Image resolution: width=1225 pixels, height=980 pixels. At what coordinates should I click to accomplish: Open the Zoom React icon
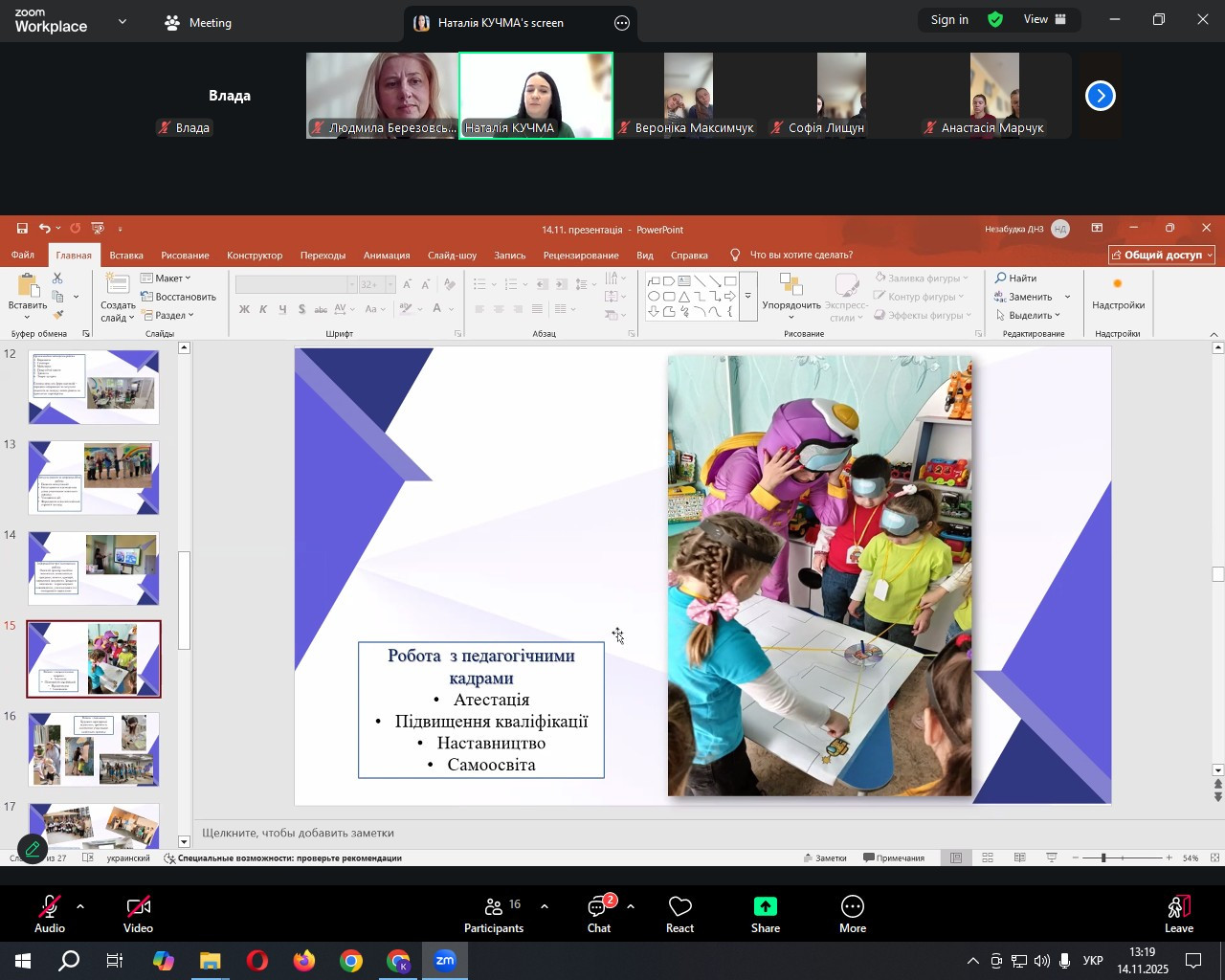pos(679,907)
